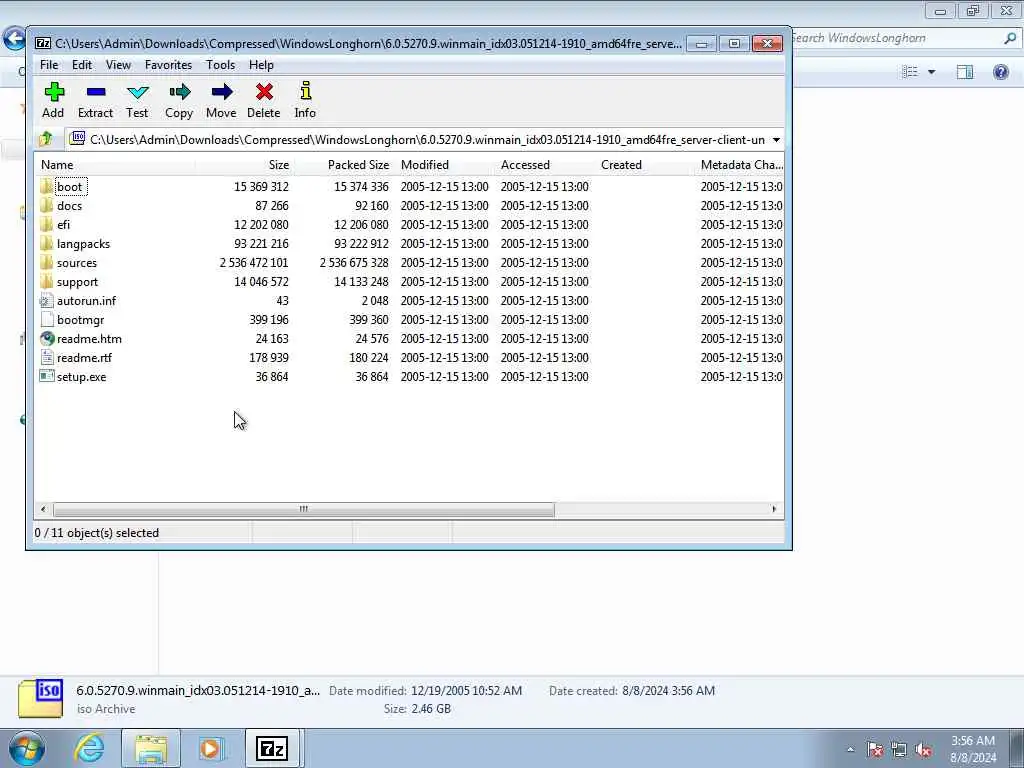The width and height of the screenshot is (1024, 768).
Task: Open the View menu
Action: [118, 65]
